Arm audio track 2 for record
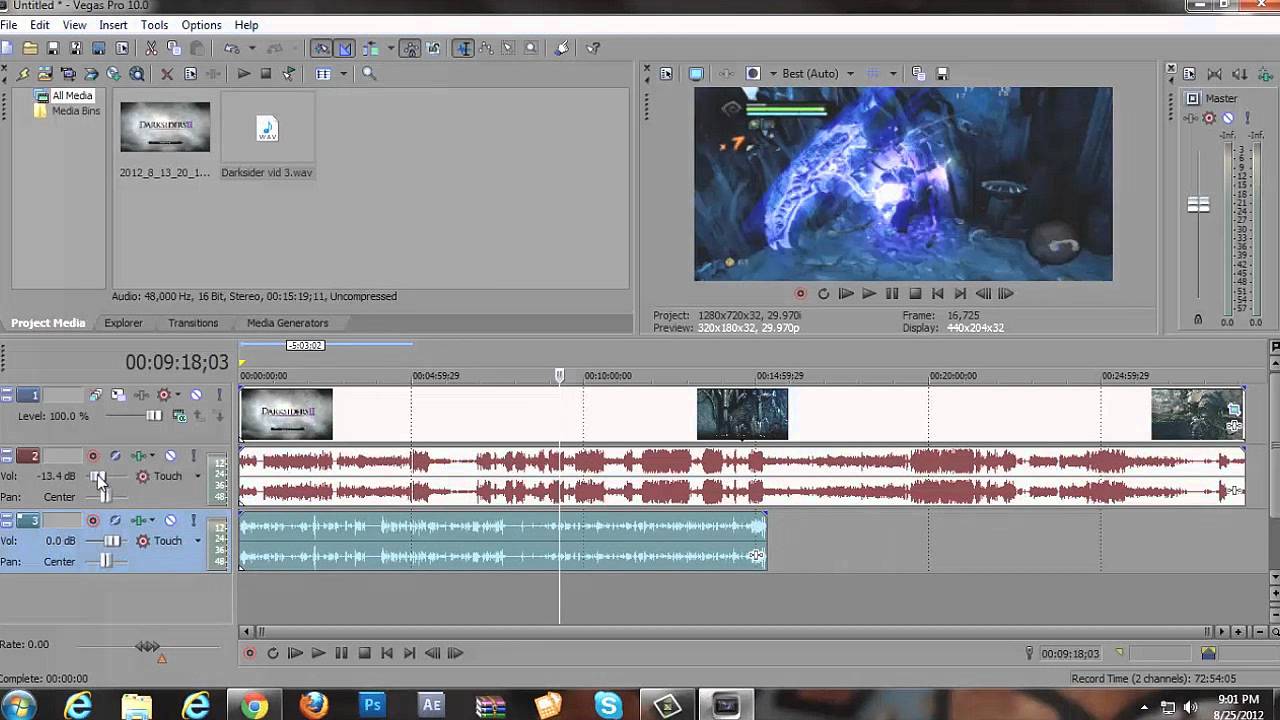This screenshot has width=1280, height=720. (x=93, y=456)
